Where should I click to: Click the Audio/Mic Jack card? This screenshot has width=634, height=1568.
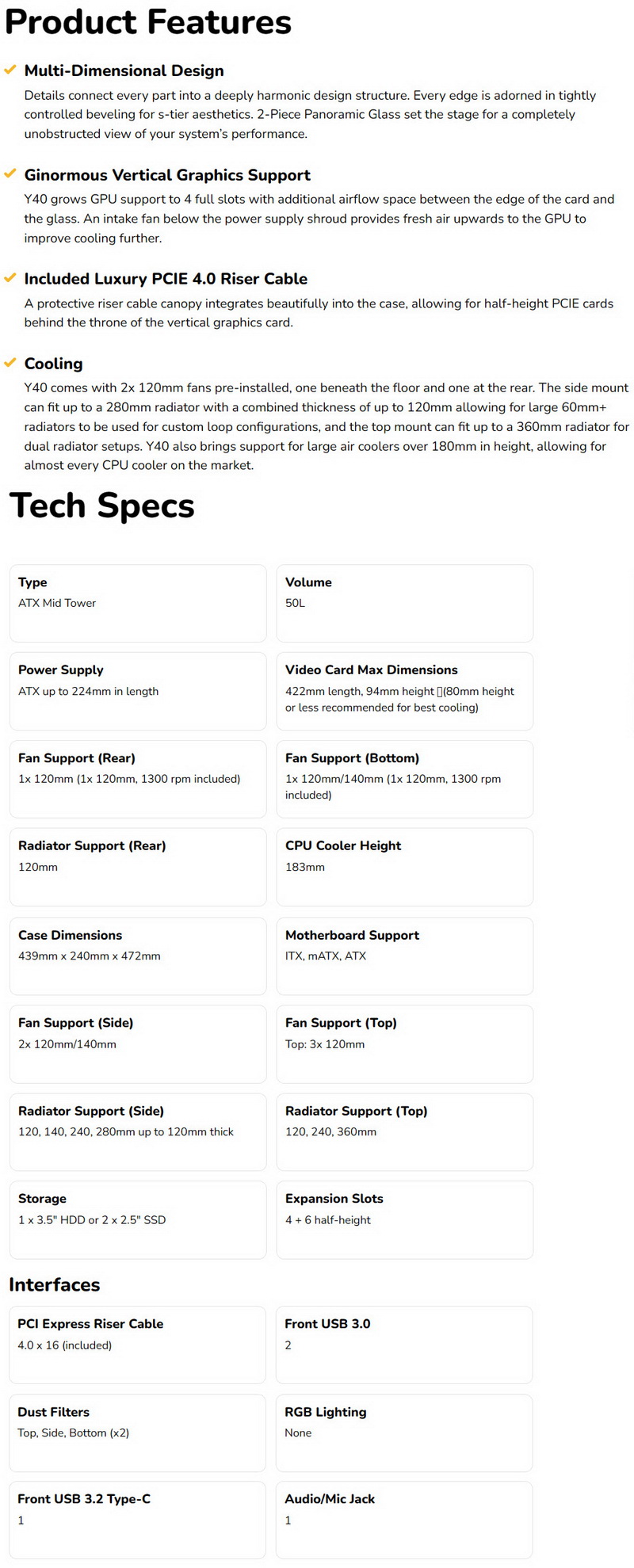(x=404, y=1520)
